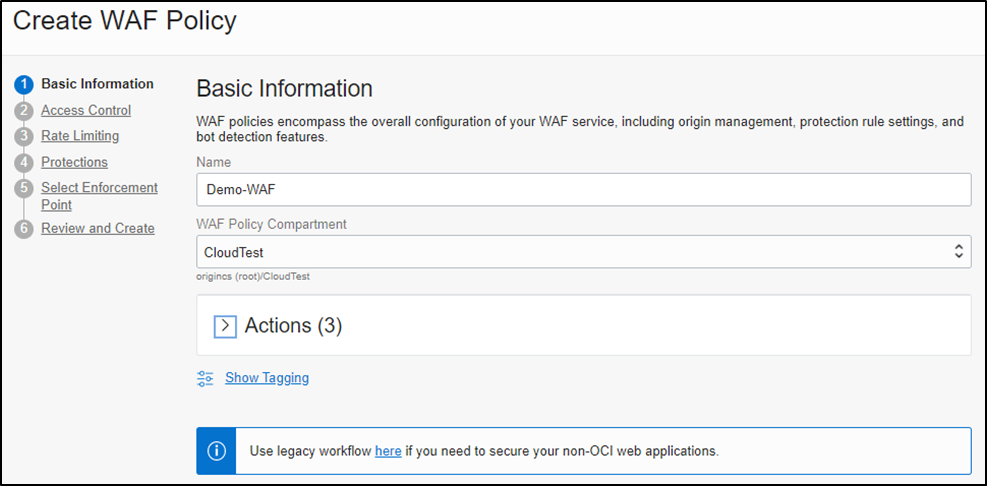Click the Name field containing Demo-WAF
This screenshot has height=486, width=987.
pyautogui.click(x=583, y=189)
